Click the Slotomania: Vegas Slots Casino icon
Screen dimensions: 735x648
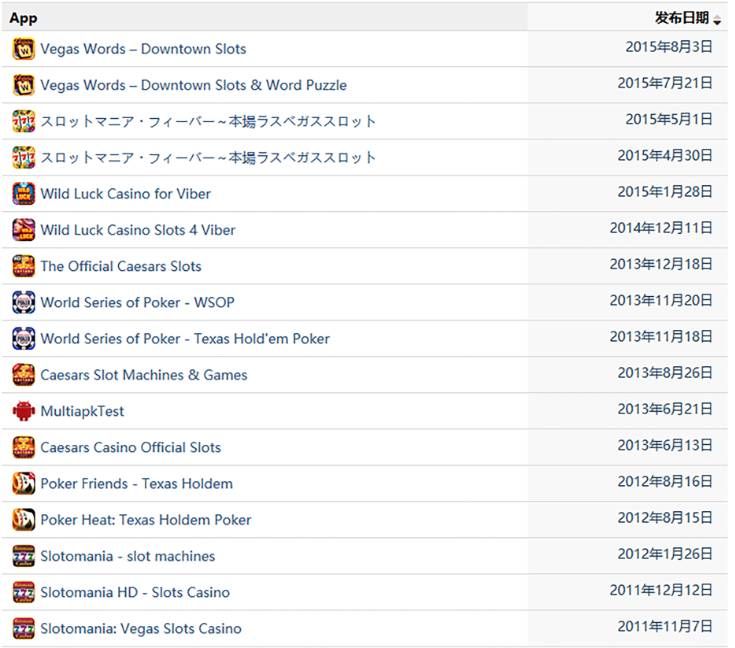tap(23, 628)
